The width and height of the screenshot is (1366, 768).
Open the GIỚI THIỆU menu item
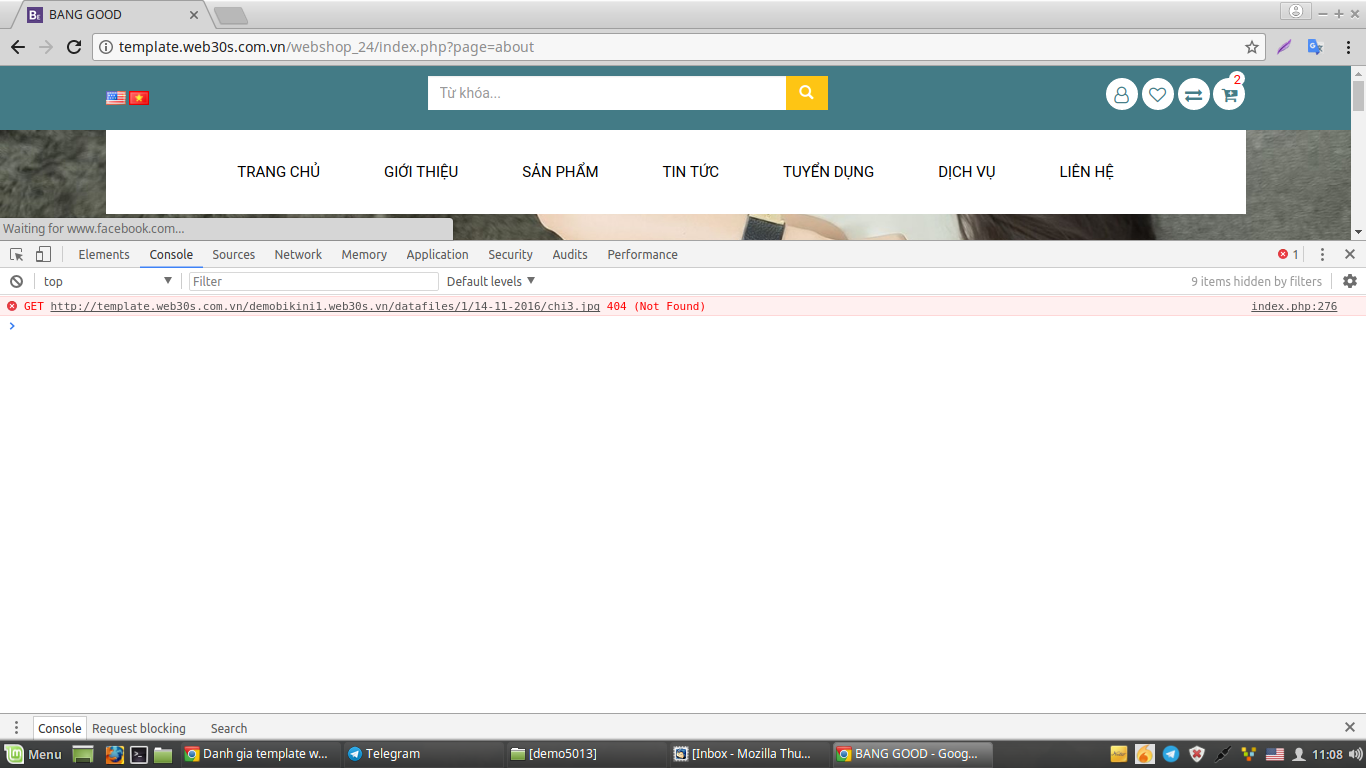pyautogui.click(x=421, y=172)
